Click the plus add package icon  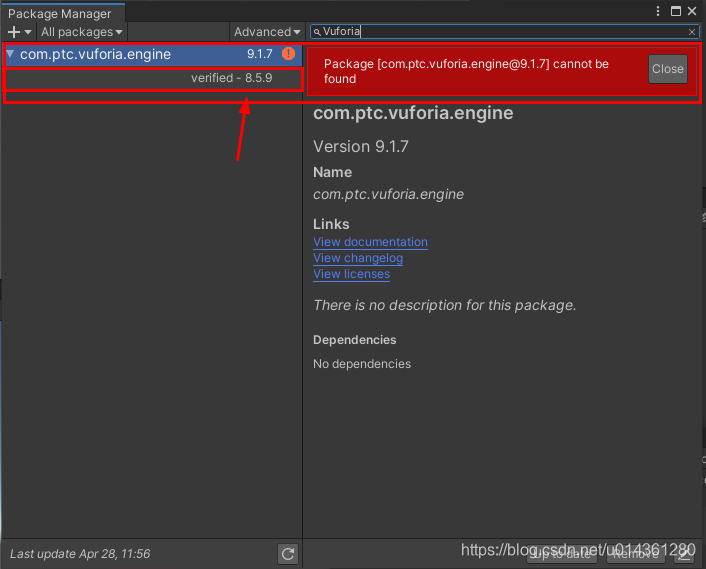point(14,32)
